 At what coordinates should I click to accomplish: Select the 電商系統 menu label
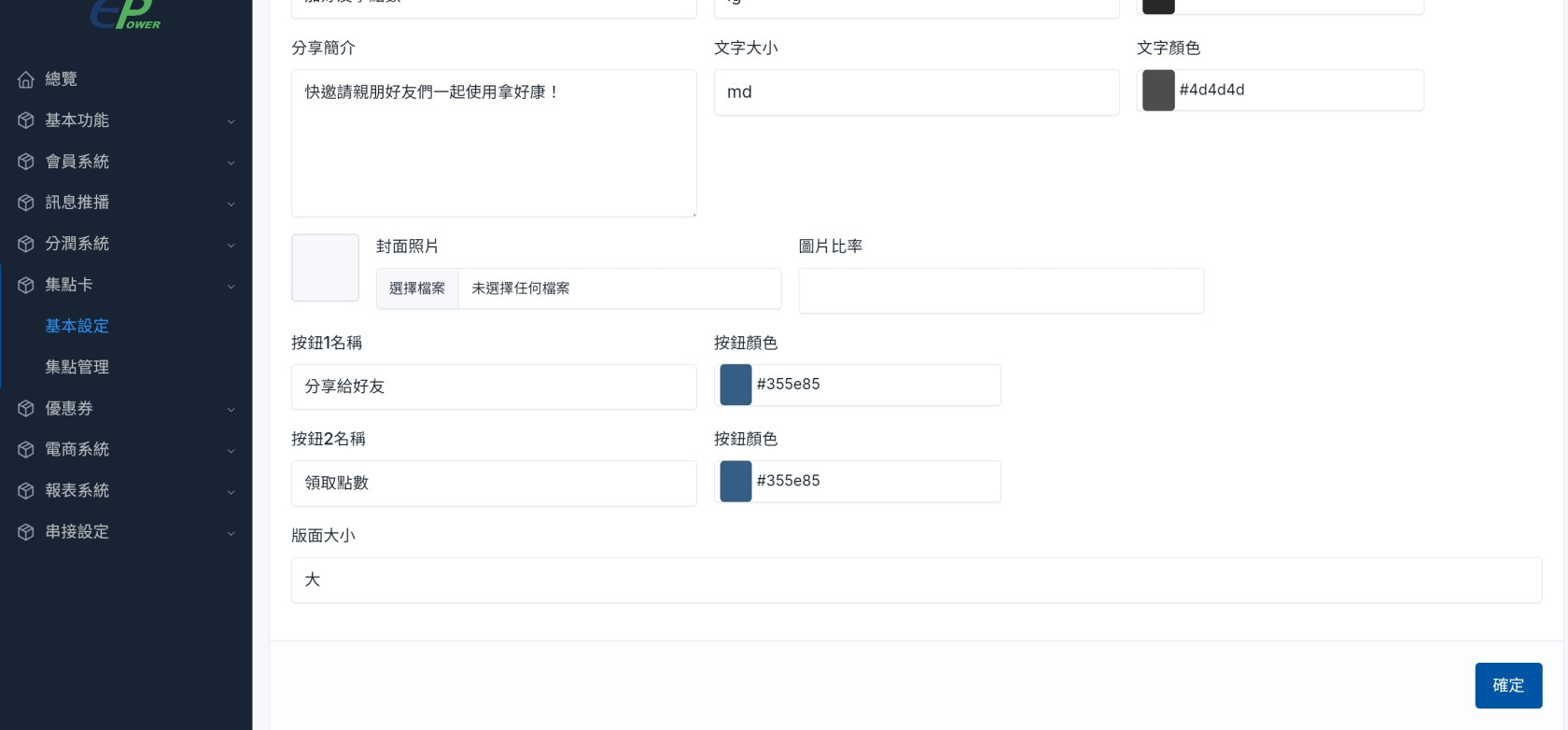(77, 449)
